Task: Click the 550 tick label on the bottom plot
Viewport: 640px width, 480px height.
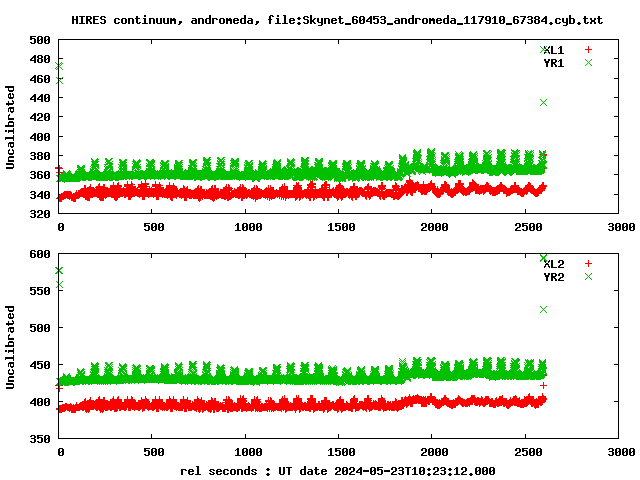Action: point(40,291)
